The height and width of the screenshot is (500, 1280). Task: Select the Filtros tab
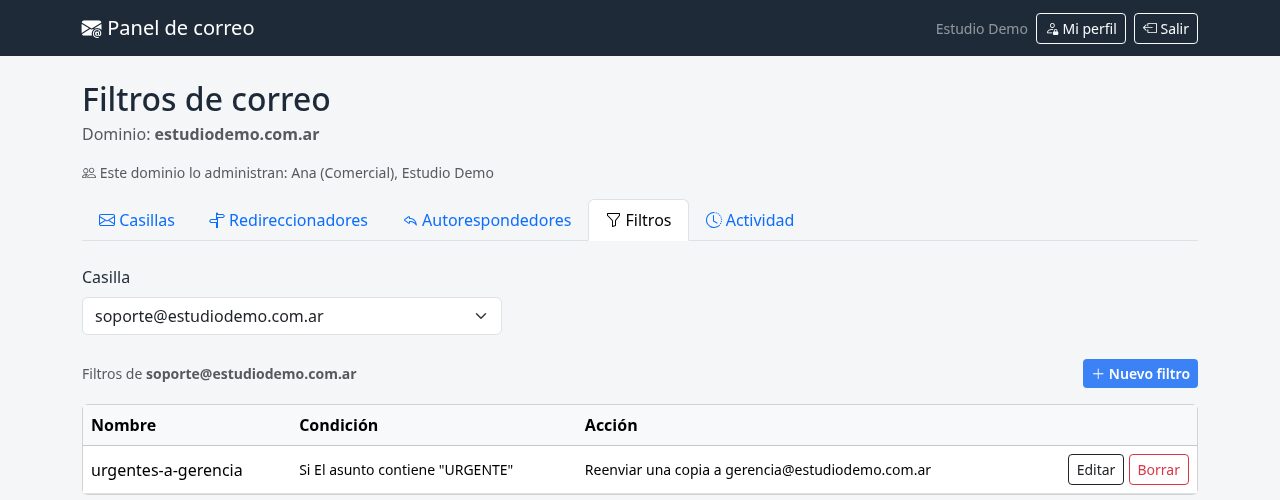click(639, 220)
